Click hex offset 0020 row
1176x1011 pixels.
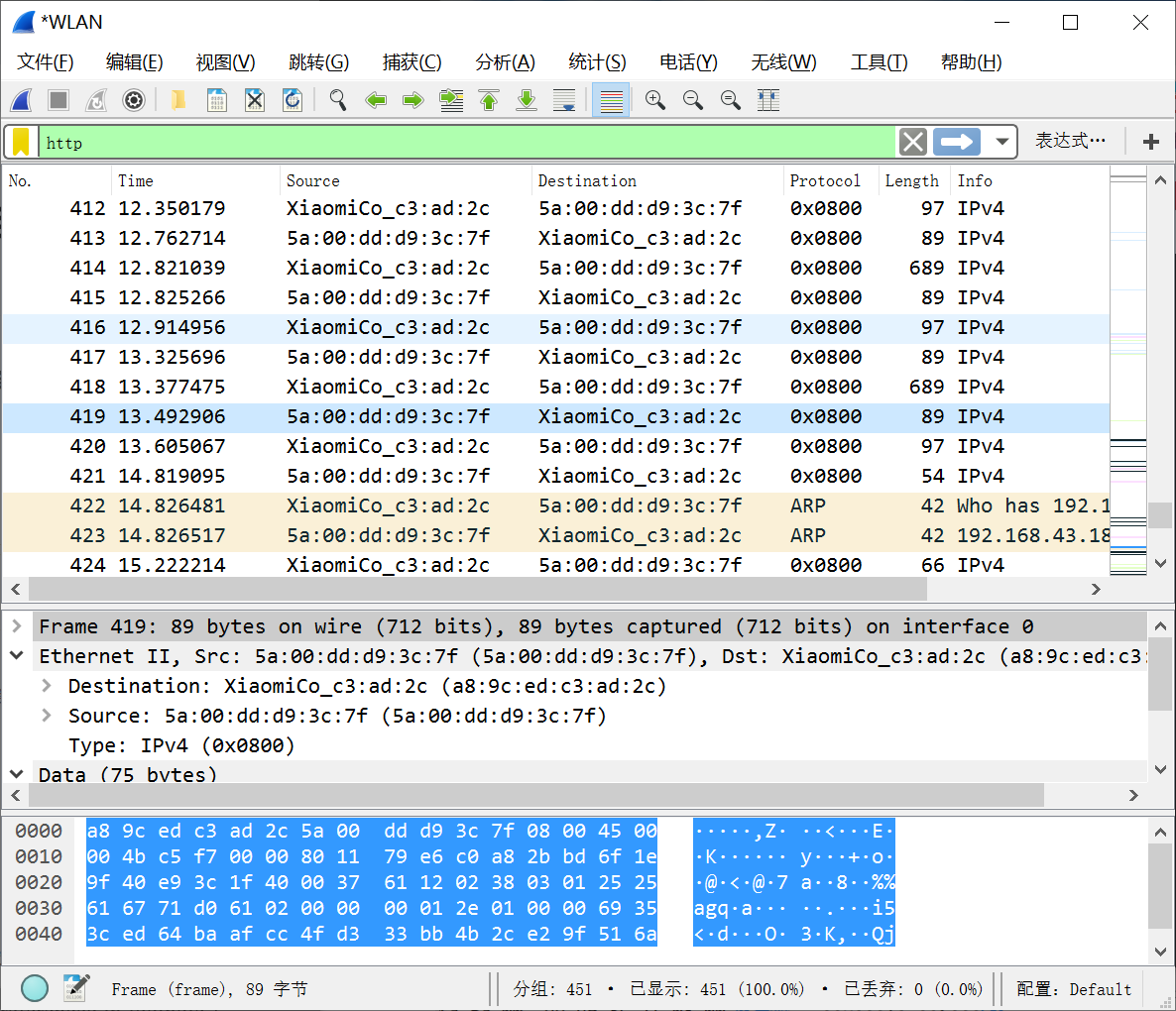point(39,882)
